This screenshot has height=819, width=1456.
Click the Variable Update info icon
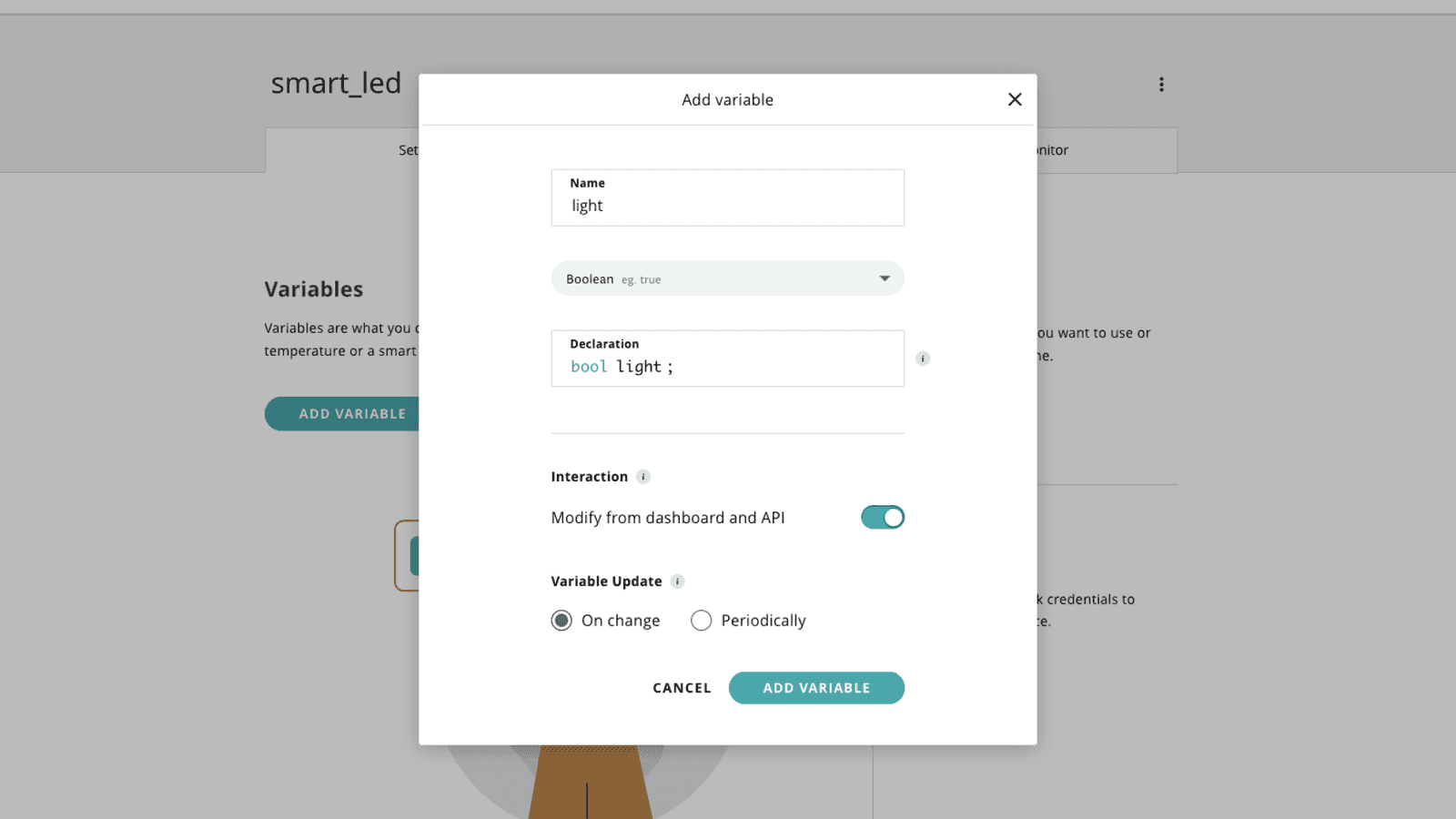pyautogui.click(x=677, y=581)
